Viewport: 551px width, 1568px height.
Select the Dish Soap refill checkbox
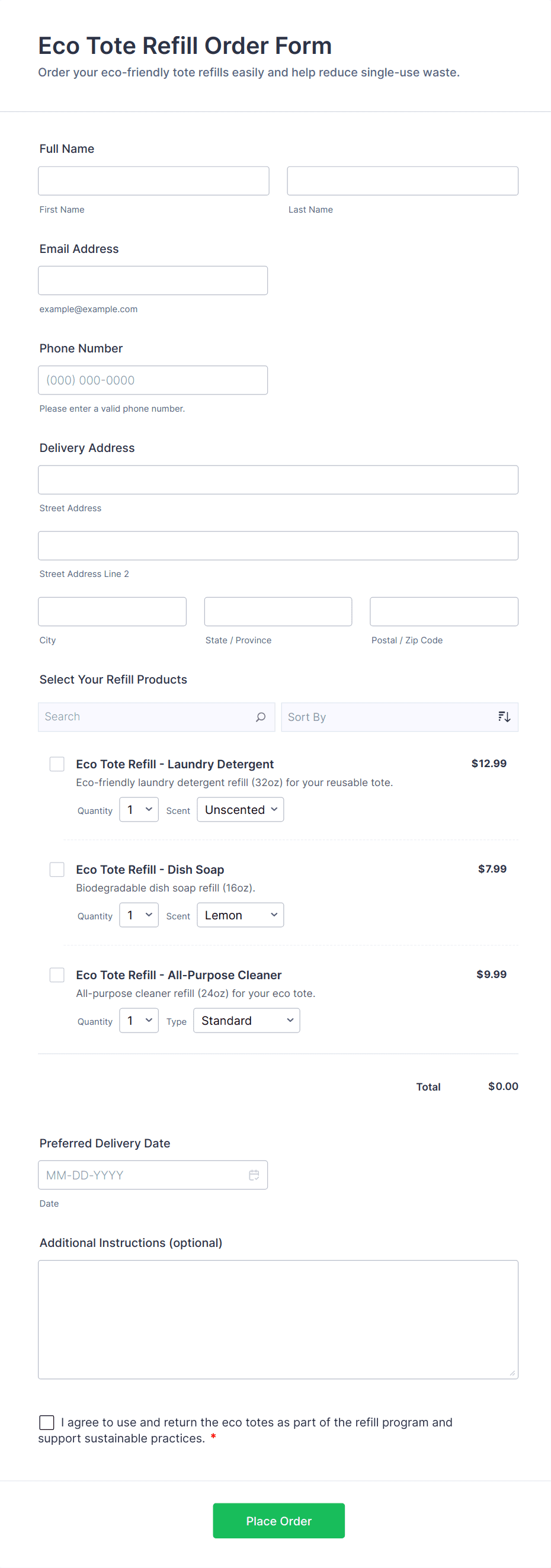pyautogui.click(x=57, y=869)
